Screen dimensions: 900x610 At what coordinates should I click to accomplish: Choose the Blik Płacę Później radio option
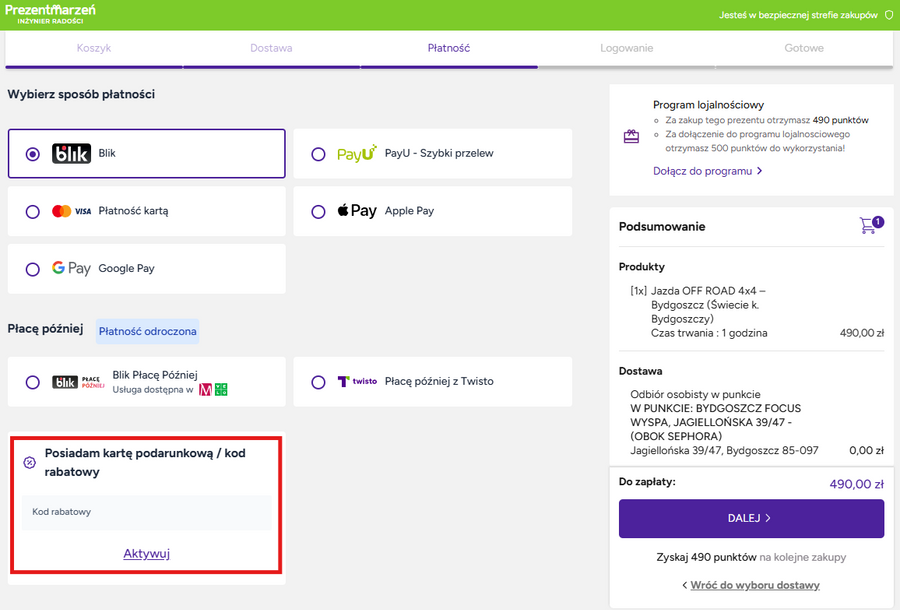[x=33, y=382]
